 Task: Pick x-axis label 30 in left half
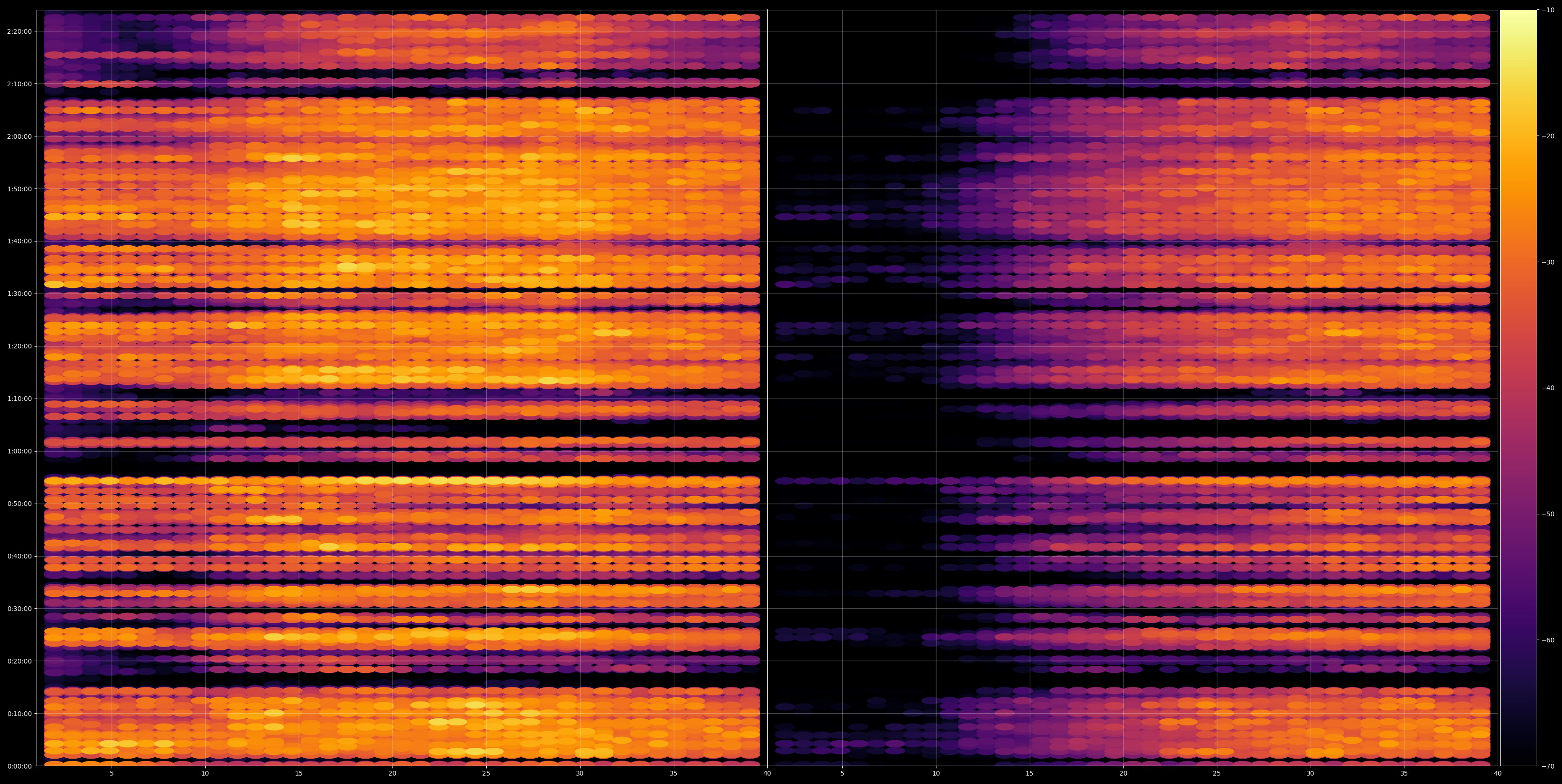[x=580, y=774]
